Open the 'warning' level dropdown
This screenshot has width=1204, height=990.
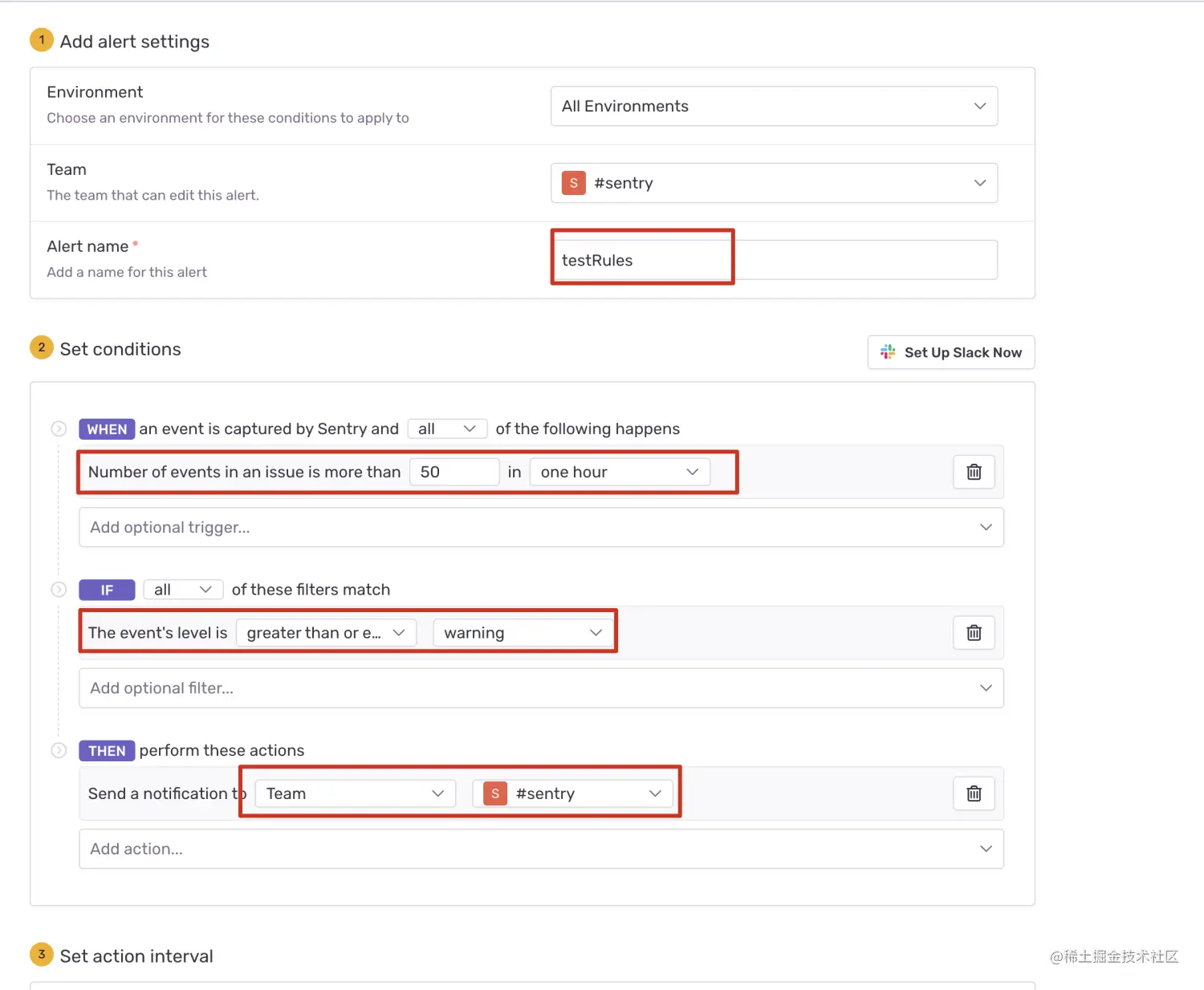pos(523,633)
